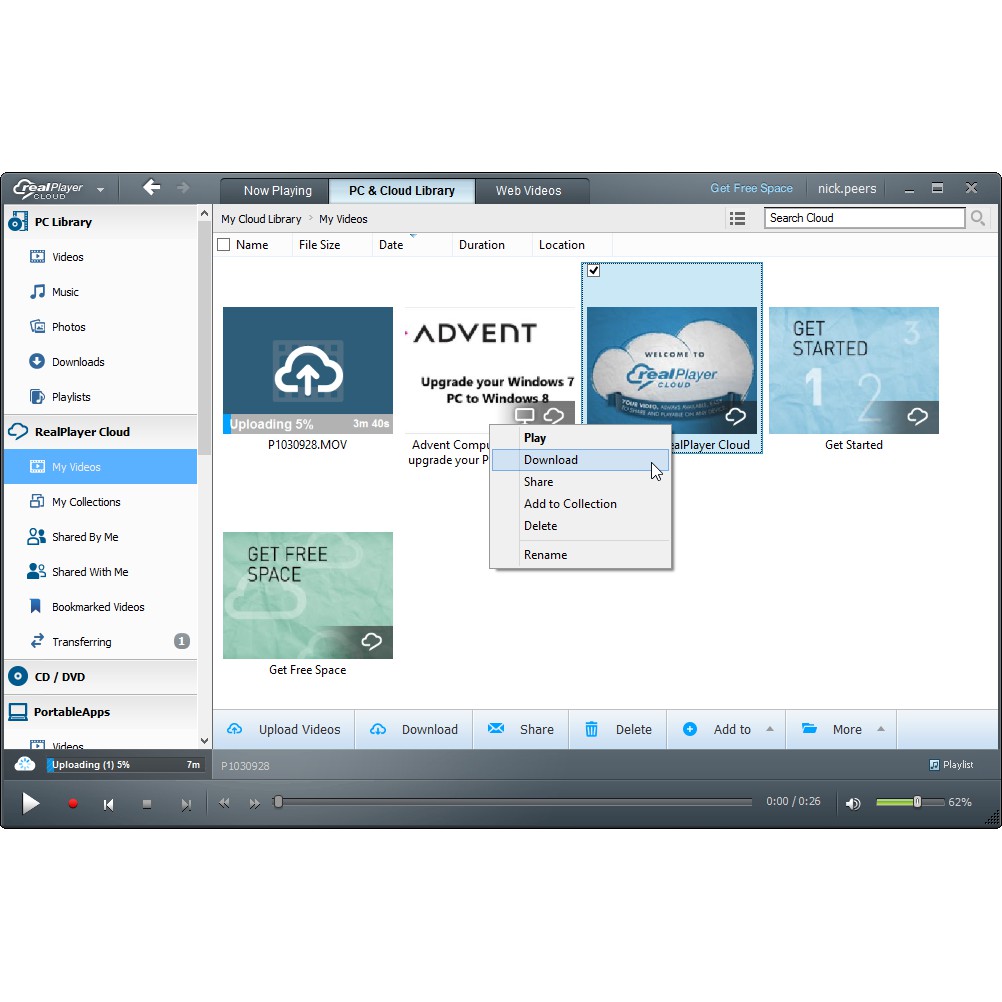Click the Get Free Space link
The width and height of the screenshot is (1002, 1002).
tap(751, 188)
